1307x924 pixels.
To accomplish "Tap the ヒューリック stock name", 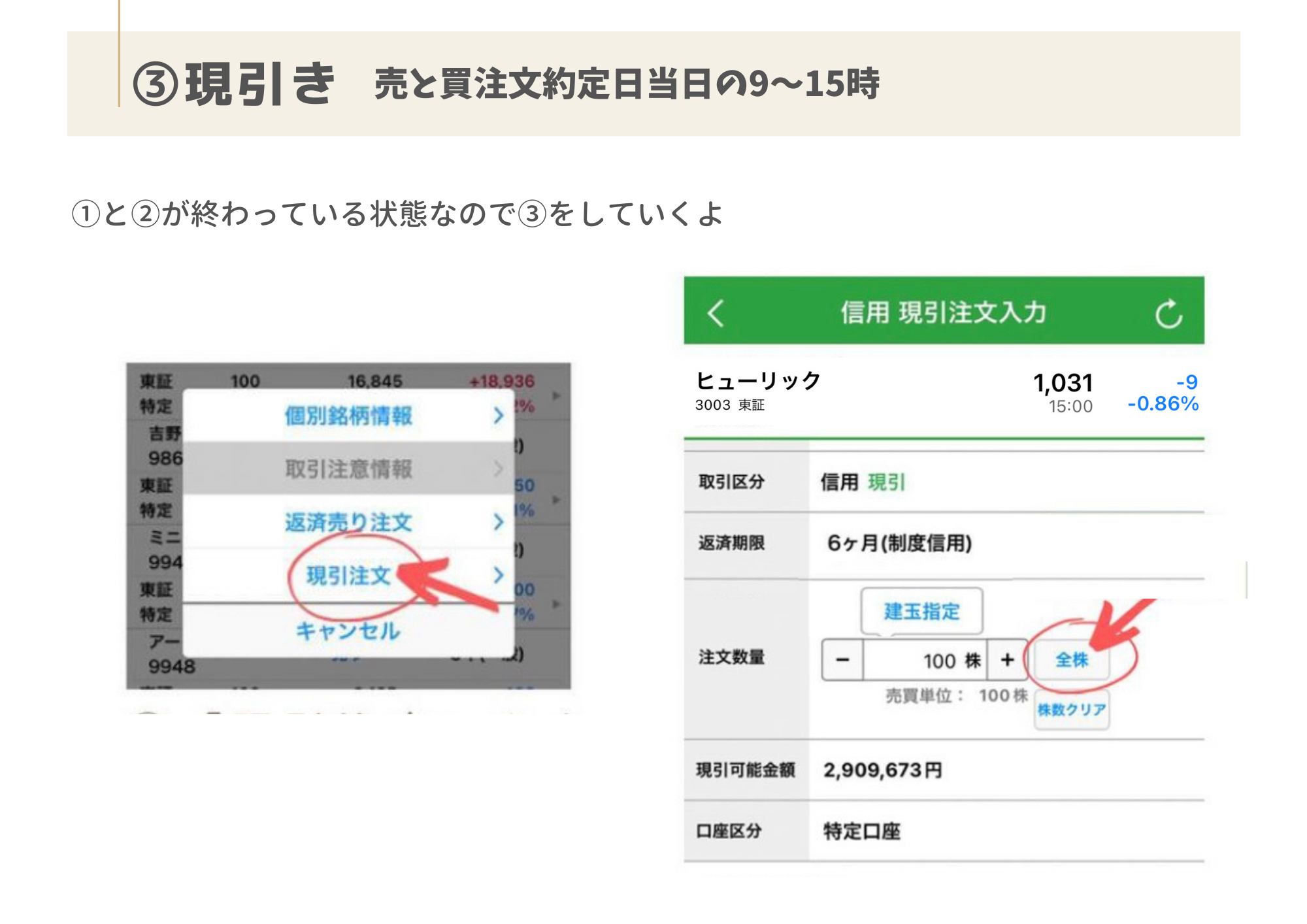I will tap(758, 381).
